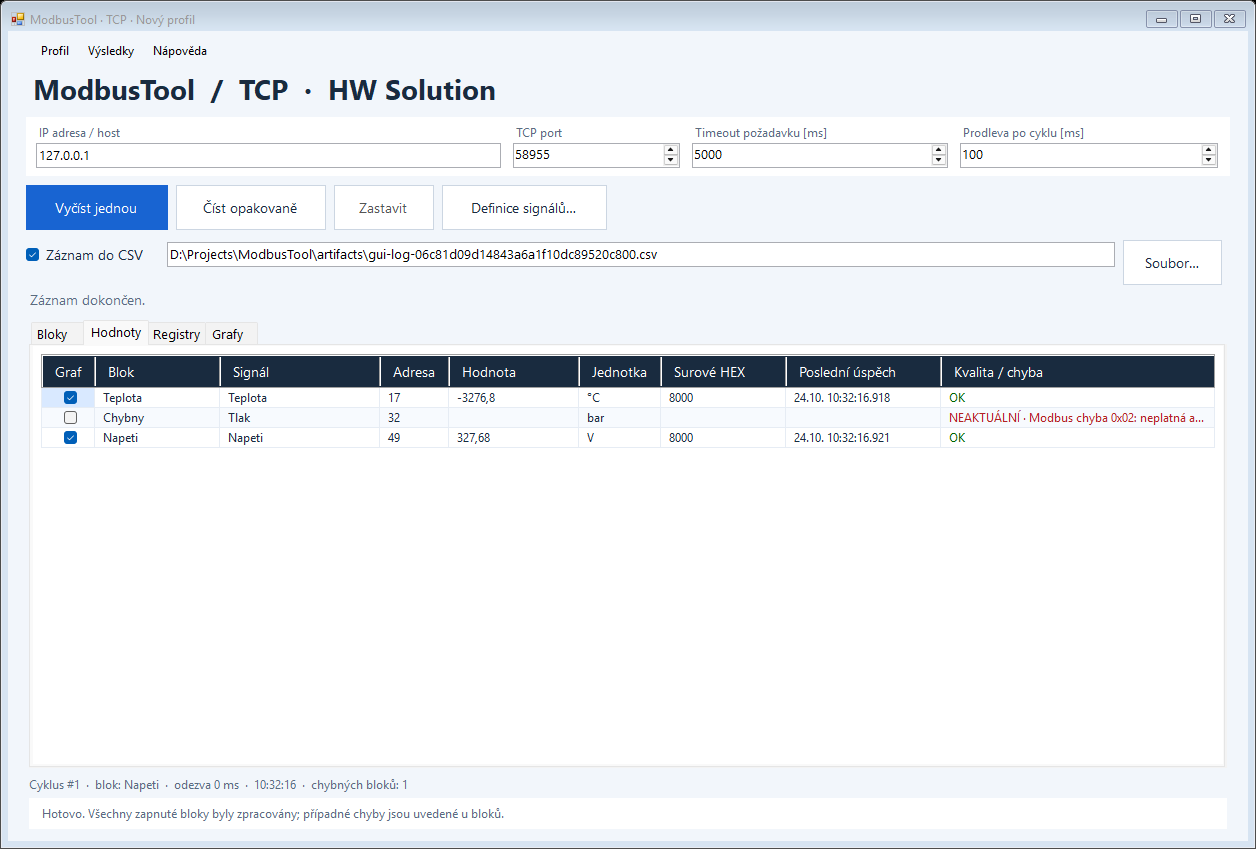Screen dimensions: 1256x849
Task: Check the Graf checkbox for Chybny row
Action: 70,418
